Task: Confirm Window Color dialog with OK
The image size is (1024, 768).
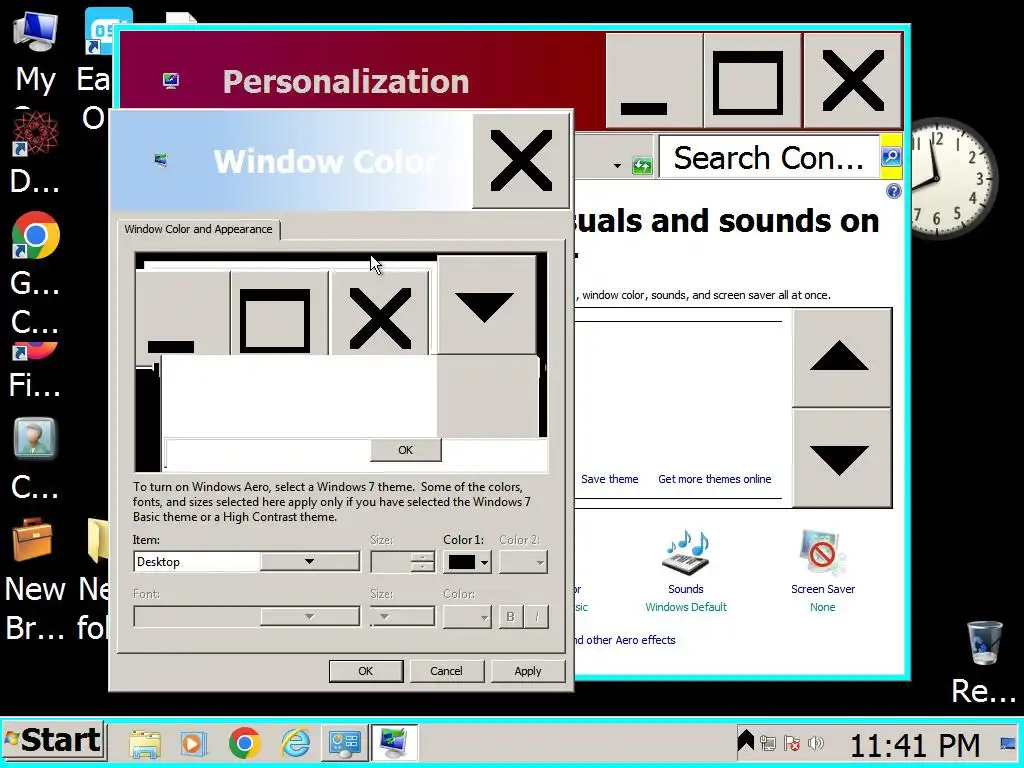Action: pos(366,671)
